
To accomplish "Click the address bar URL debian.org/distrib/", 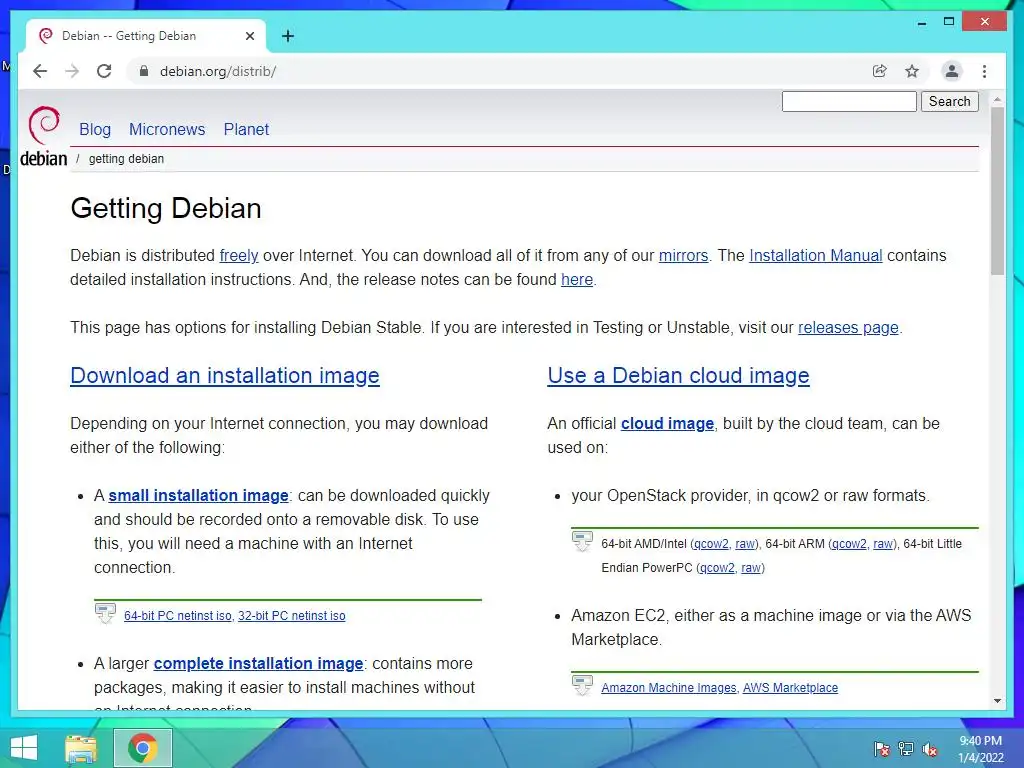I will [218, 71].
